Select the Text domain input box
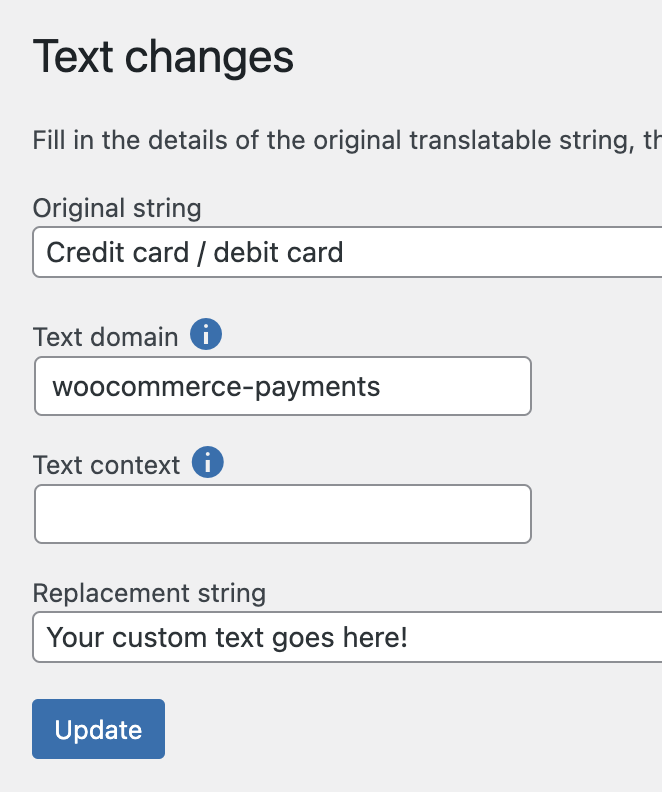Image resolution: width=662 pixels, height=792 pixels. click(x=283, y=386)
